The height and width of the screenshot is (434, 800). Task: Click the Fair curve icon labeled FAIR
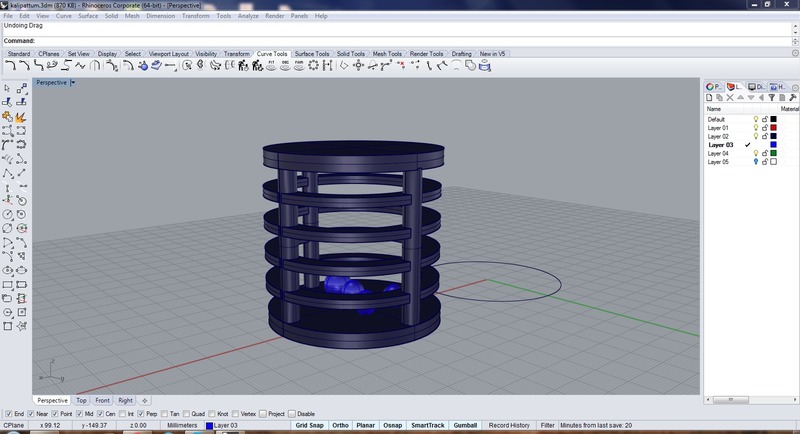click(x=299, y=65)
